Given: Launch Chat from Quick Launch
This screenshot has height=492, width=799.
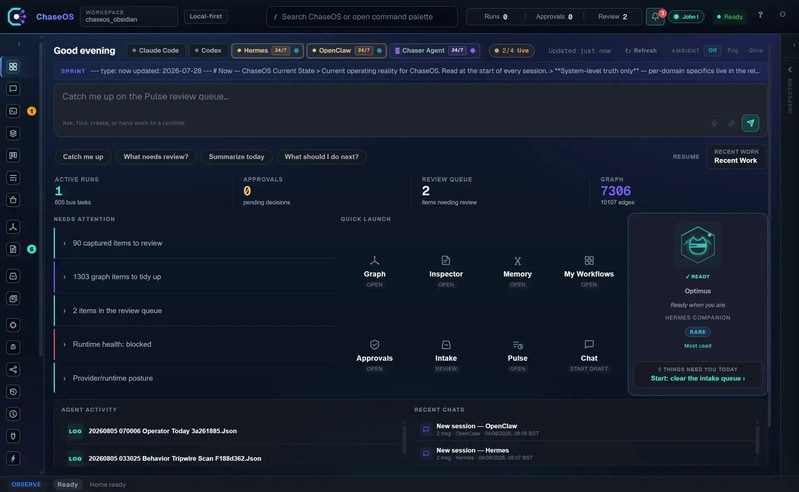Looking at the screenshot, I should 589,356.
